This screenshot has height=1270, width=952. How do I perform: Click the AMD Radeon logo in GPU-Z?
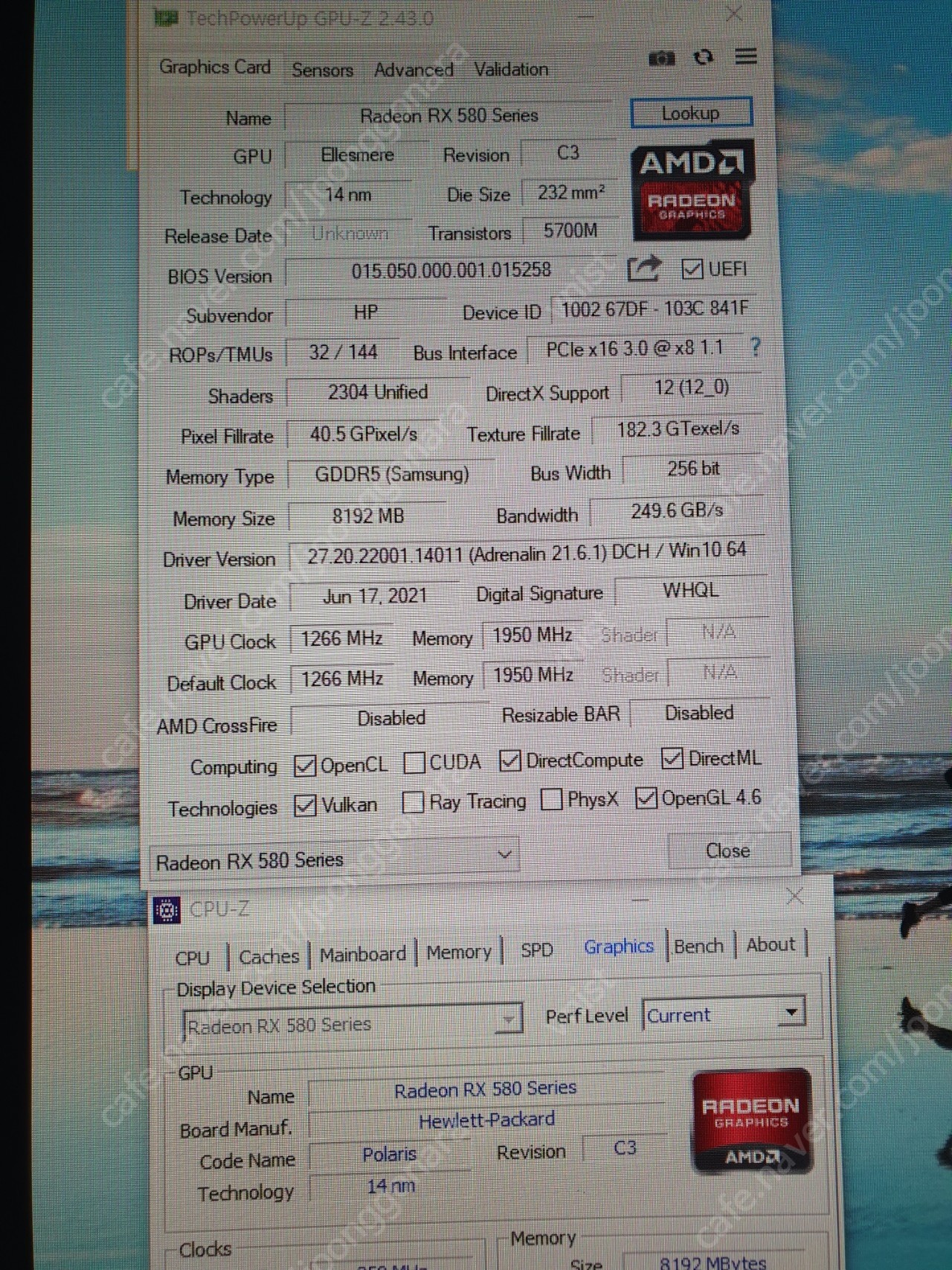692,190
